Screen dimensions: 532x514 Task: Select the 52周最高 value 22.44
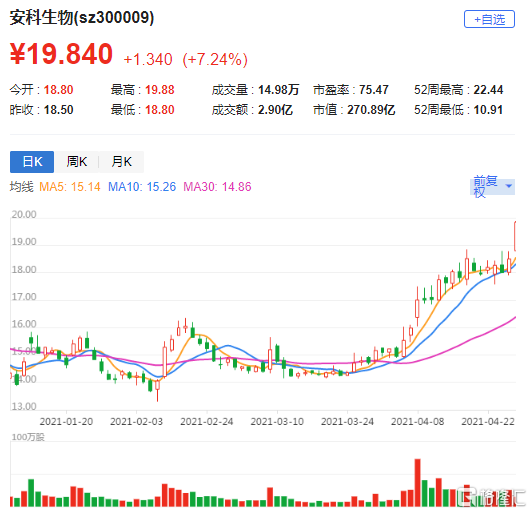point(488,90)
